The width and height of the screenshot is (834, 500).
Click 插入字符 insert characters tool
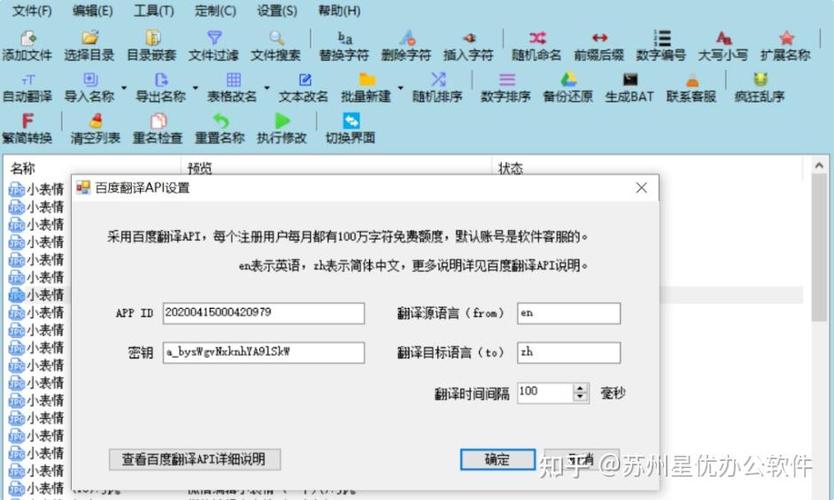[469, 46]
